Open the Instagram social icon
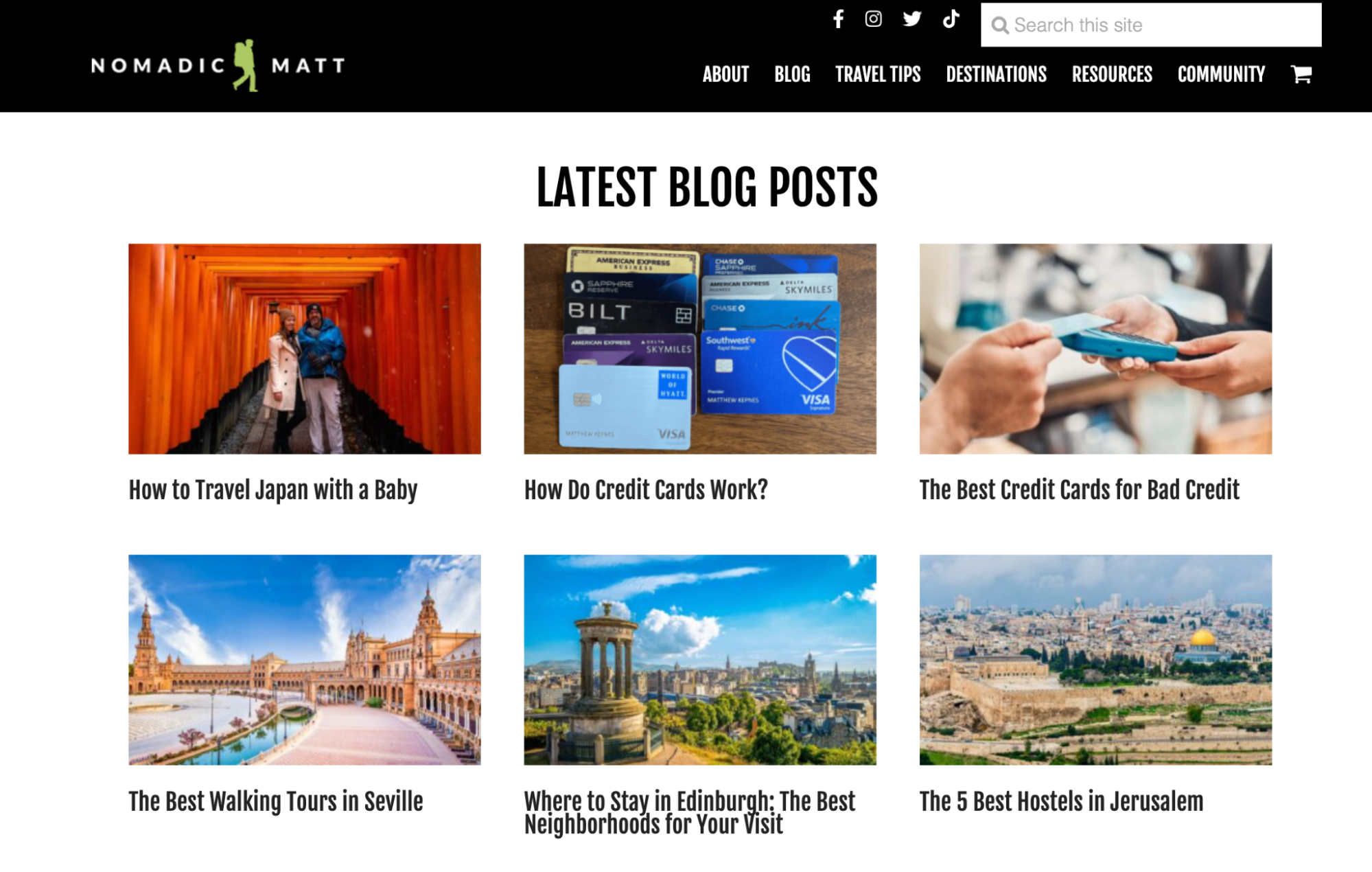Screen dimensions: 1372x872 coord(873,19)
